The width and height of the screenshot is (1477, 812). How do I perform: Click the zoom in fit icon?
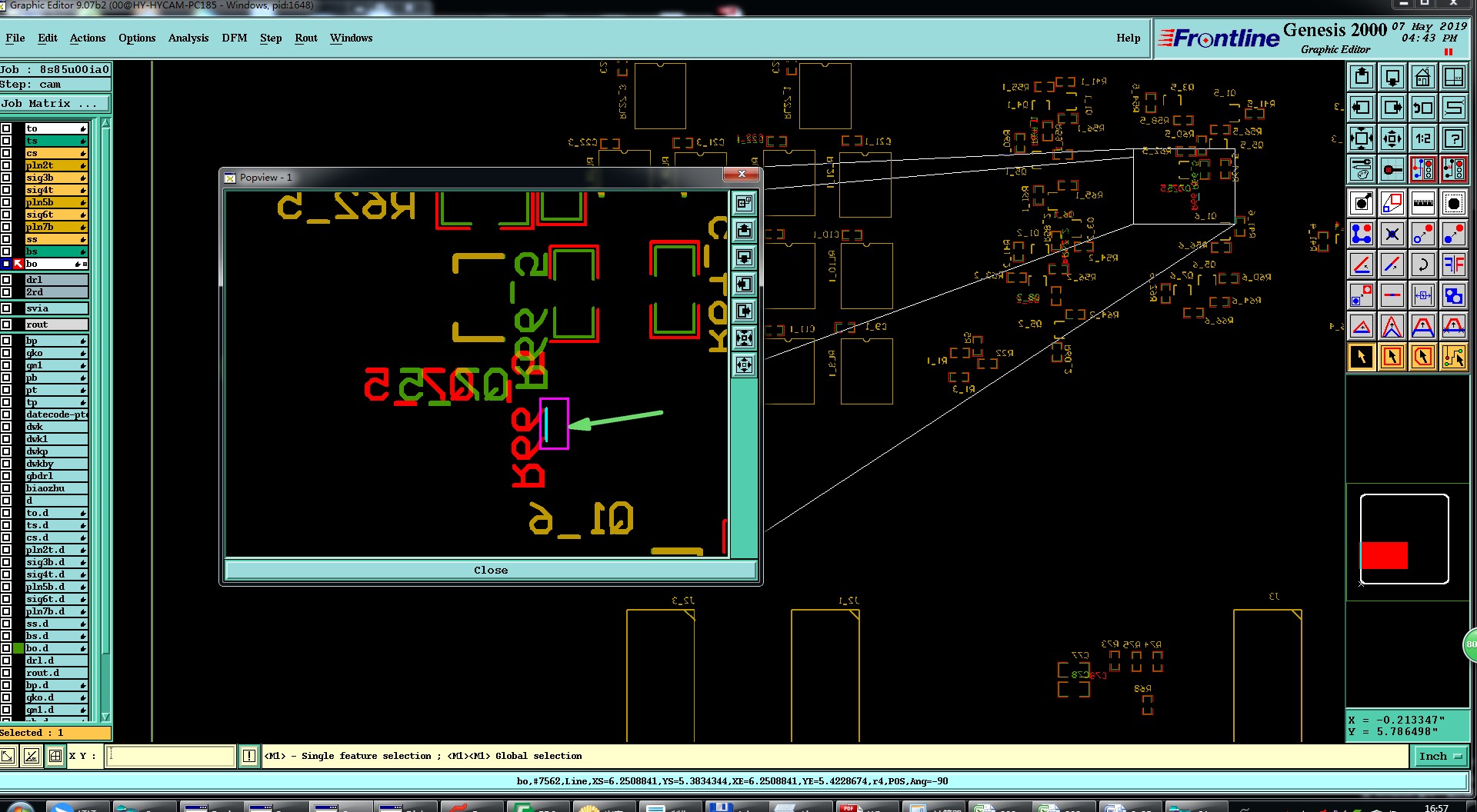click(x=1362, y=138)
